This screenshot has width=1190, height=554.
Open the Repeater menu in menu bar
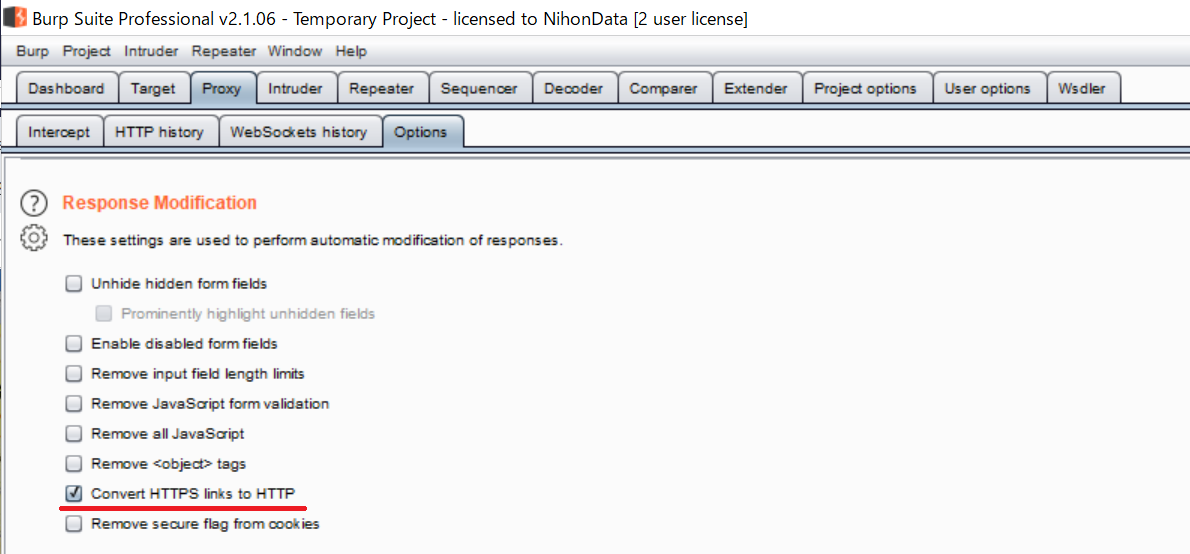223,52
